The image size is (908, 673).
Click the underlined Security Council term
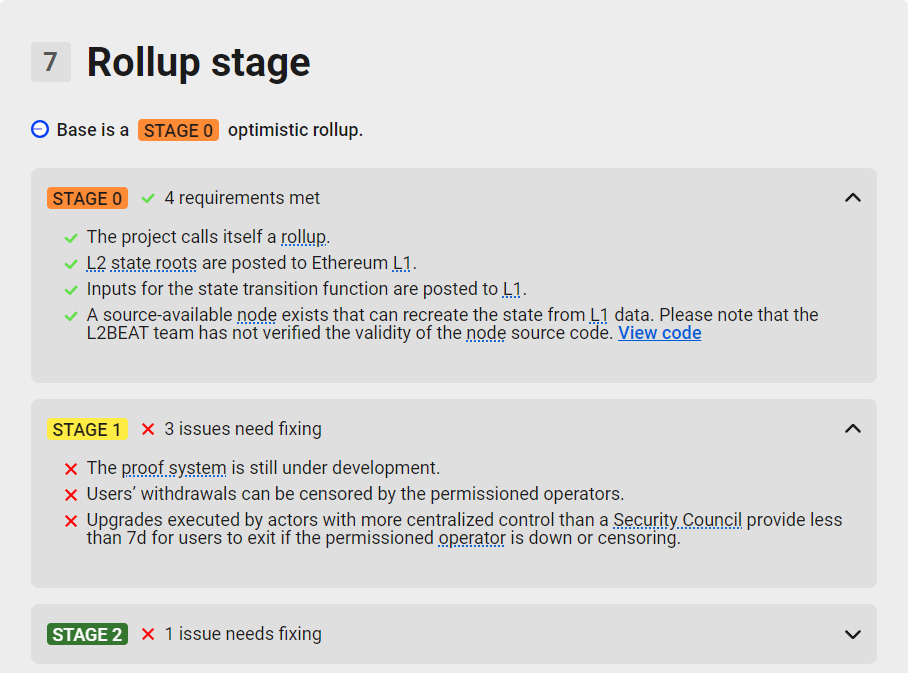point(677,520)
